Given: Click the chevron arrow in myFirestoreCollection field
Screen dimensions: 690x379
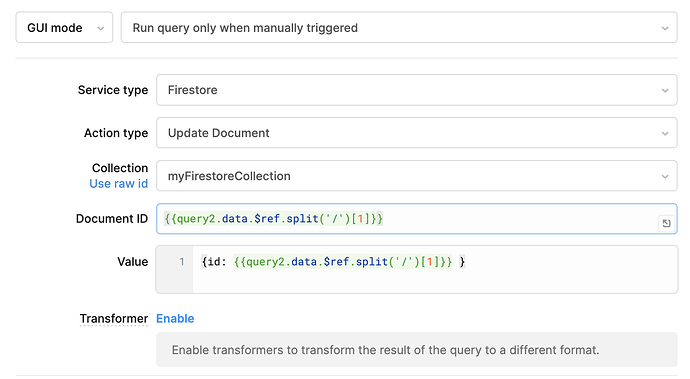Looking at the screenshot, I should tap(665, 177).
